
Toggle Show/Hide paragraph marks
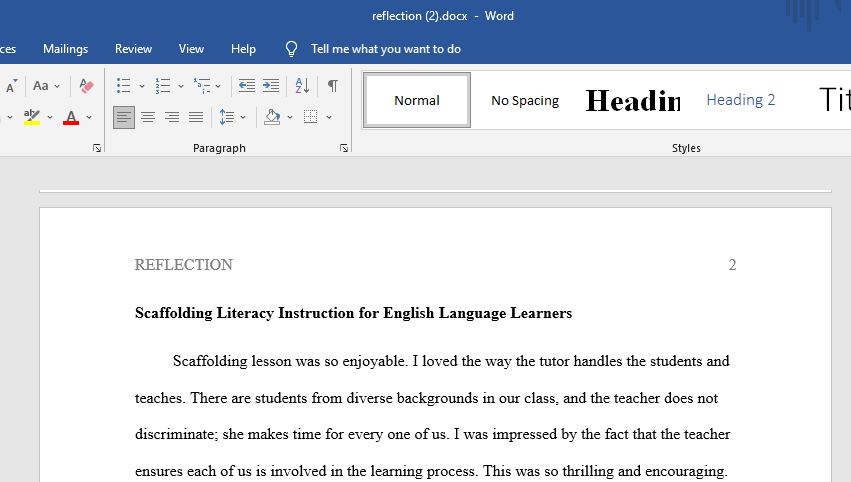333,86
